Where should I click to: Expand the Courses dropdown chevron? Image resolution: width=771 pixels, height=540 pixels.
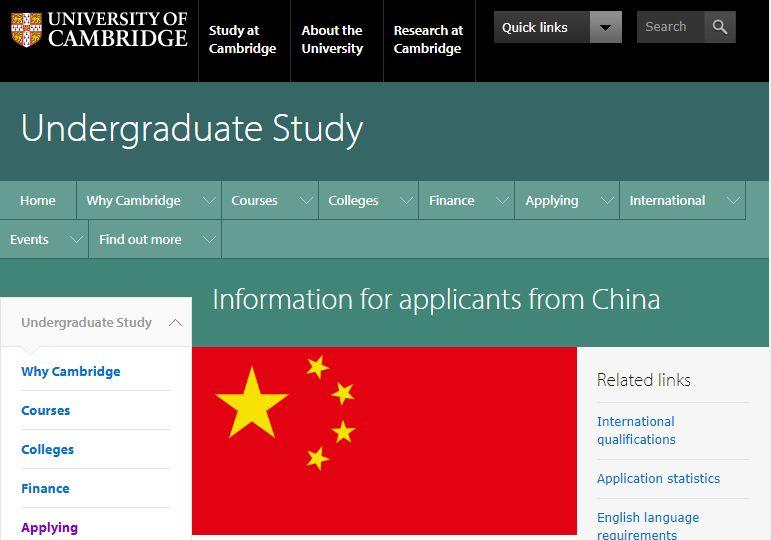[306, 200]
